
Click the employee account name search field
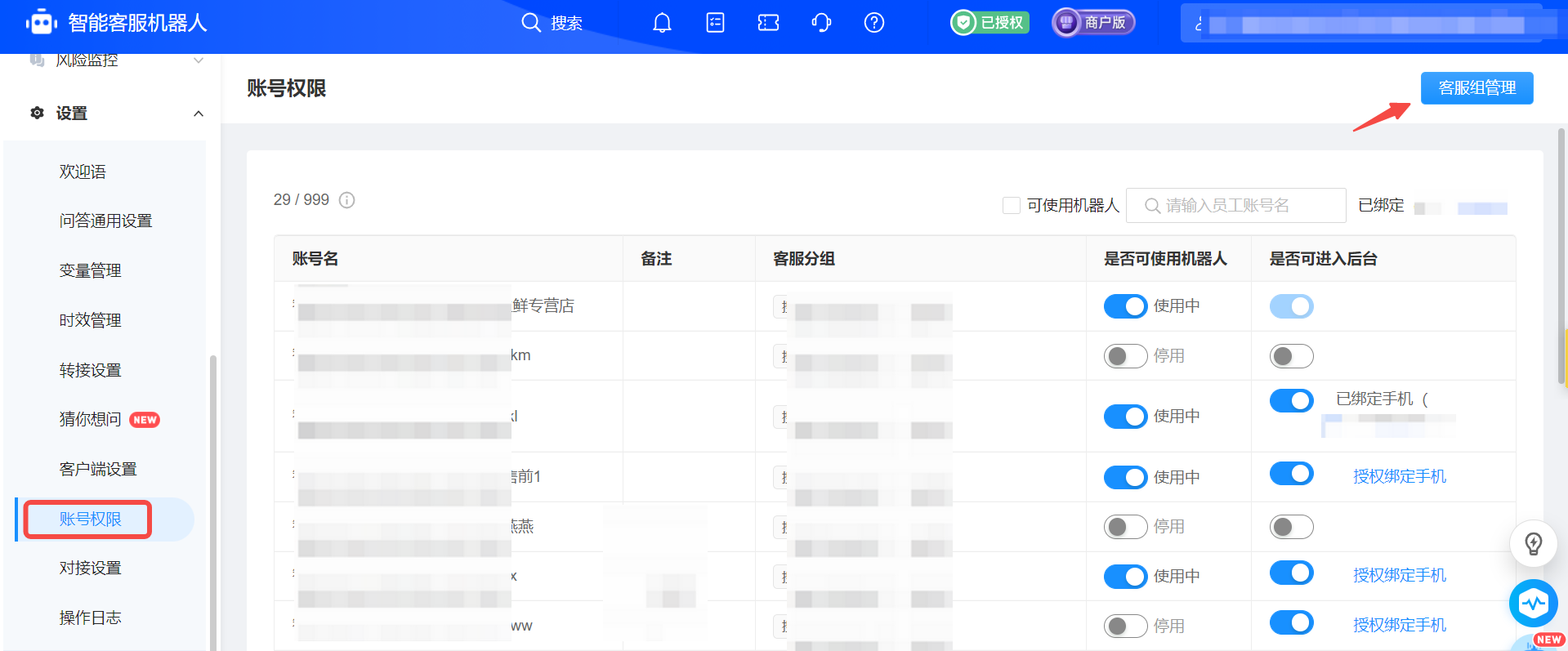[1235, 205]
